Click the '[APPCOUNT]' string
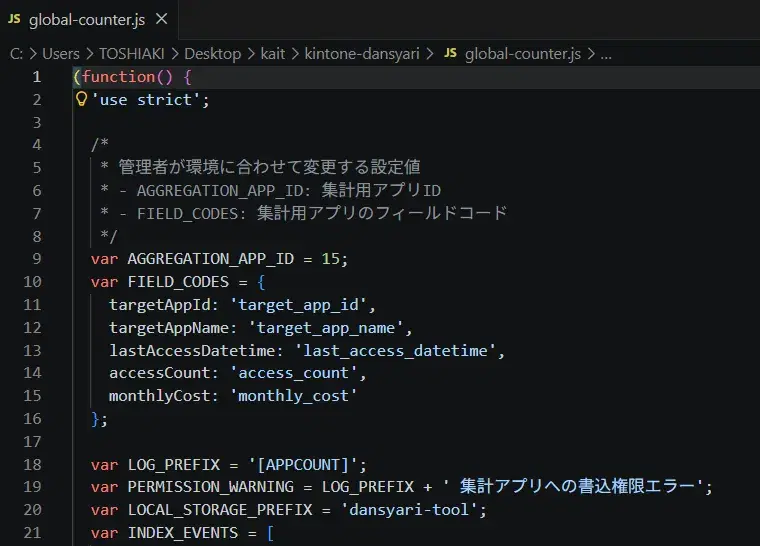The image size is (760, 546). pyautogui.click(x=303, y=465)
